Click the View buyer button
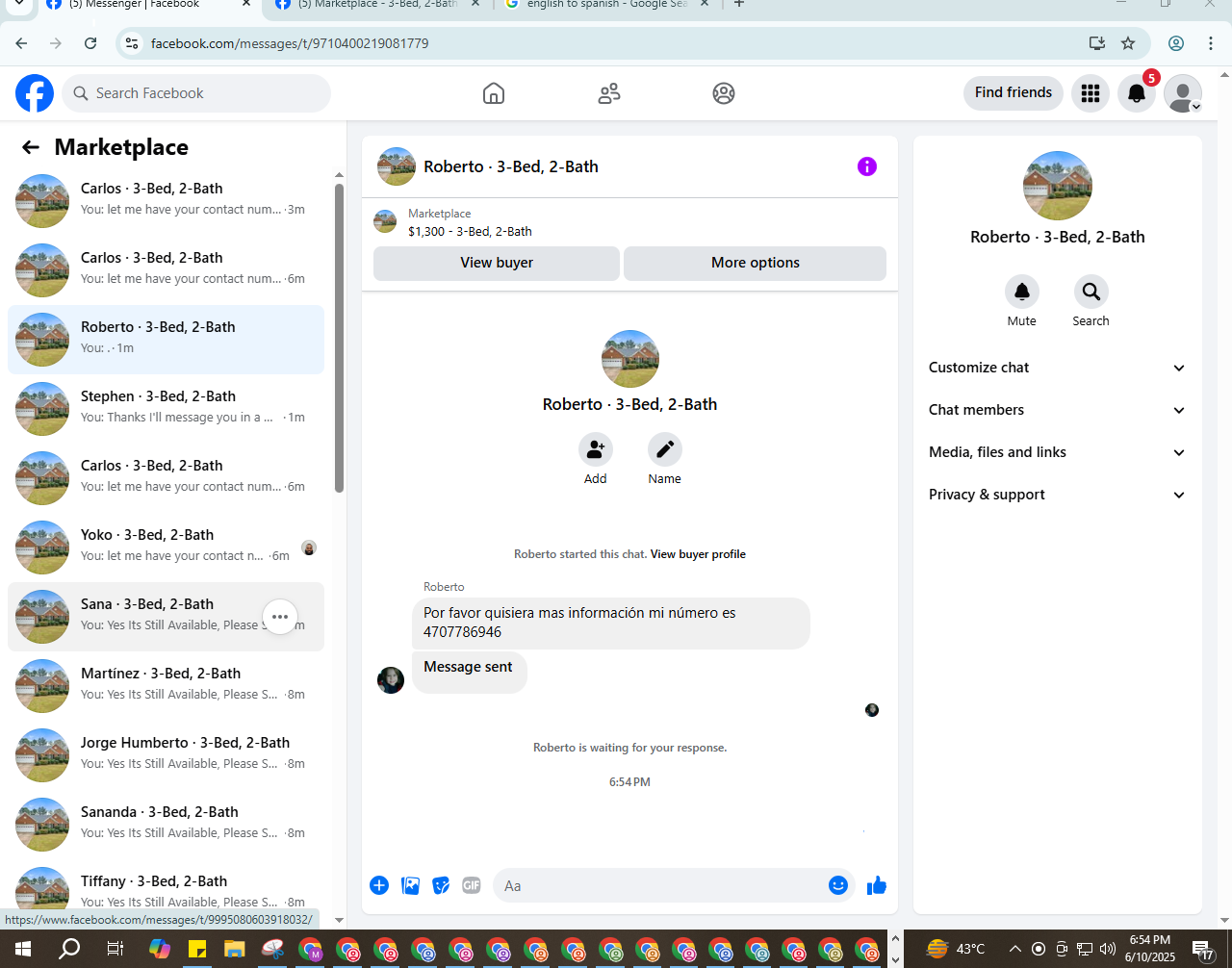The image size is (1232, 968). (497, 263)
